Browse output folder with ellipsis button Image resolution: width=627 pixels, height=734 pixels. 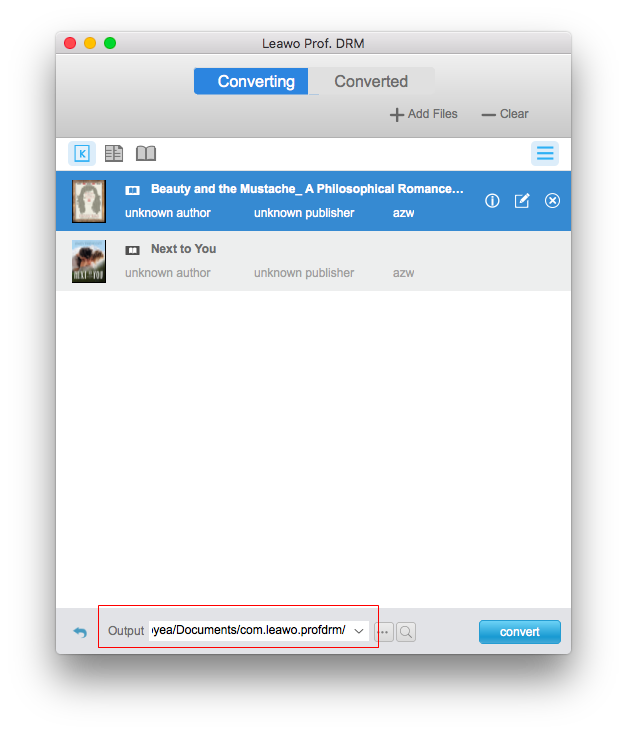click(x=384, y=632)
